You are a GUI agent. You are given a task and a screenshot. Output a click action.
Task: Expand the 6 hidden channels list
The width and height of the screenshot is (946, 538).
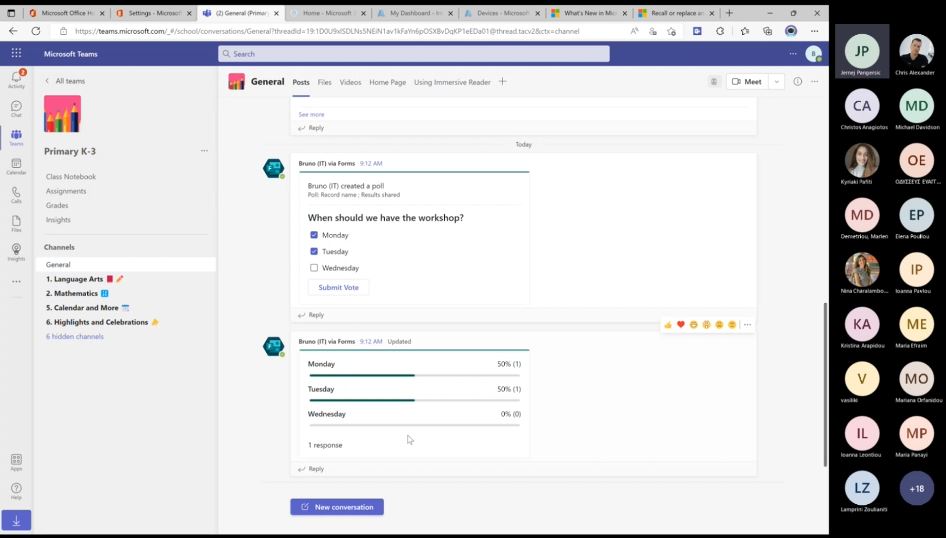point(74,337)
